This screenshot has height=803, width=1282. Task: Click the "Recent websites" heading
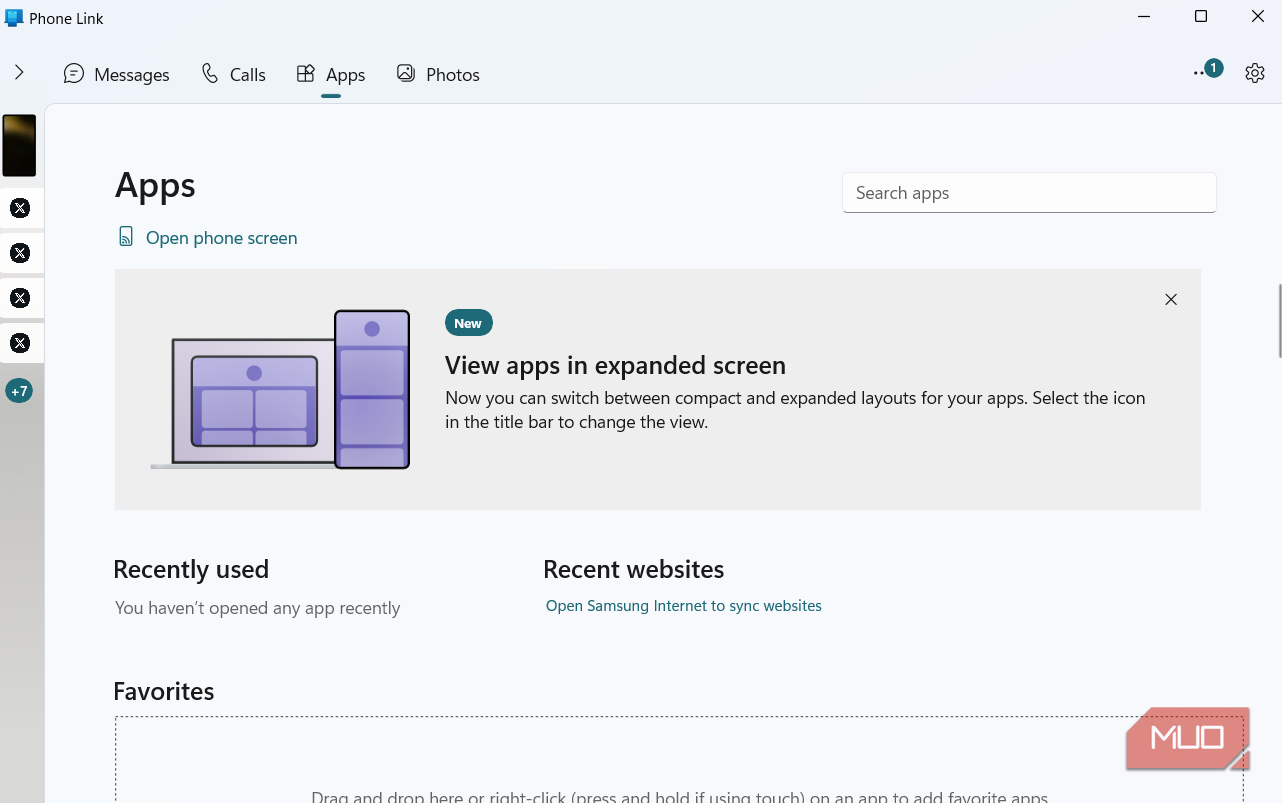[x=633, y=569]
